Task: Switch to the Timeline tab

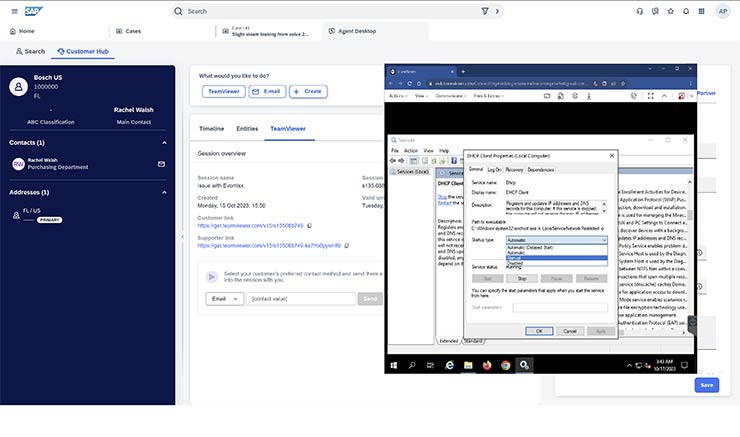Action: [x=211, y=129]
